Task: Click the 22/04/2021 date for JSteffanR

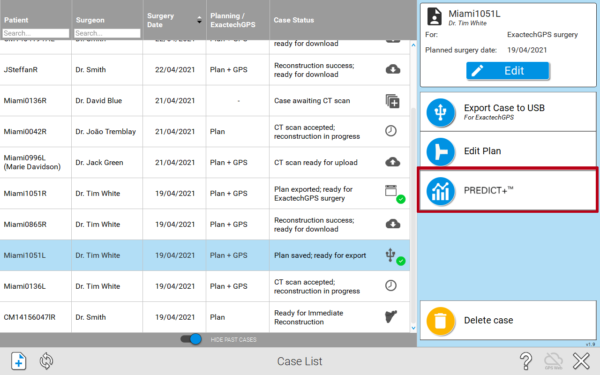Action: coord(174,70)
